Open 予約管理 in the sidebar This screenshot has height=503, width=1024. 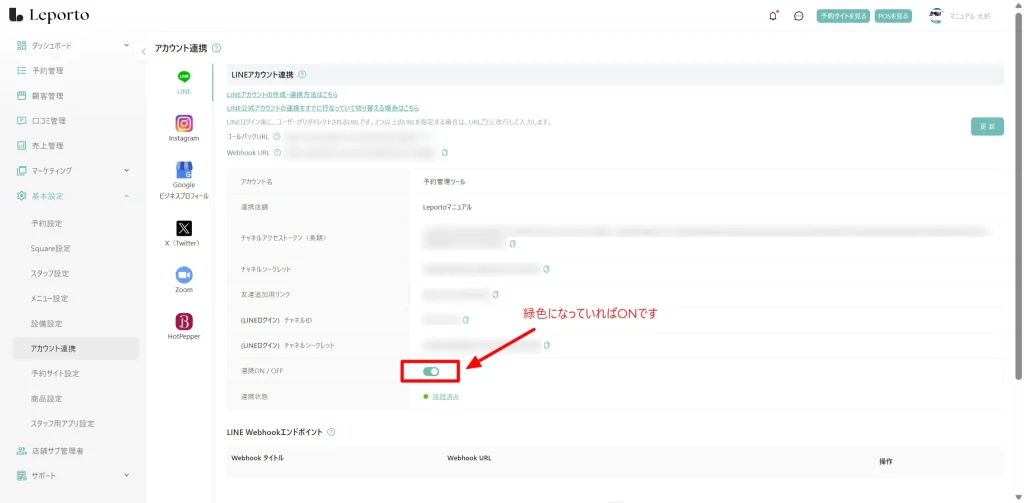47,71
